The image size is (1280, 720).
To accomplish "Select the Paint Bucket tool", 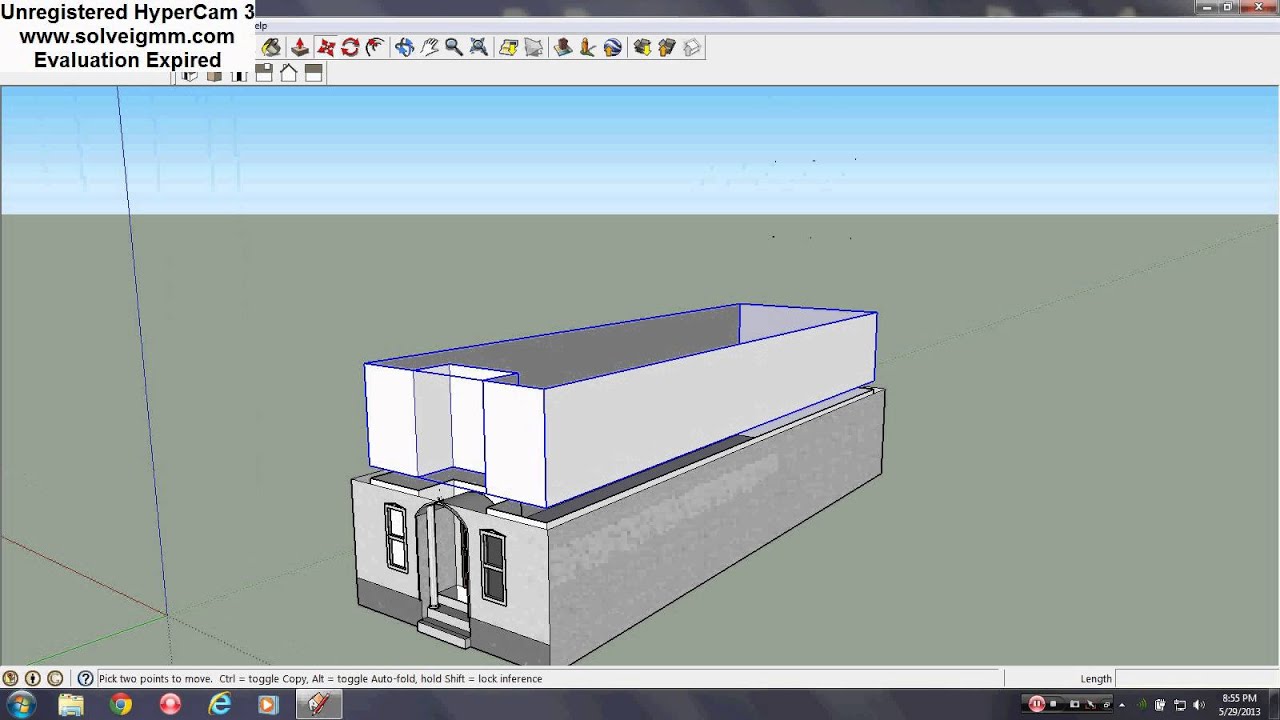I will tap(271, 47).
